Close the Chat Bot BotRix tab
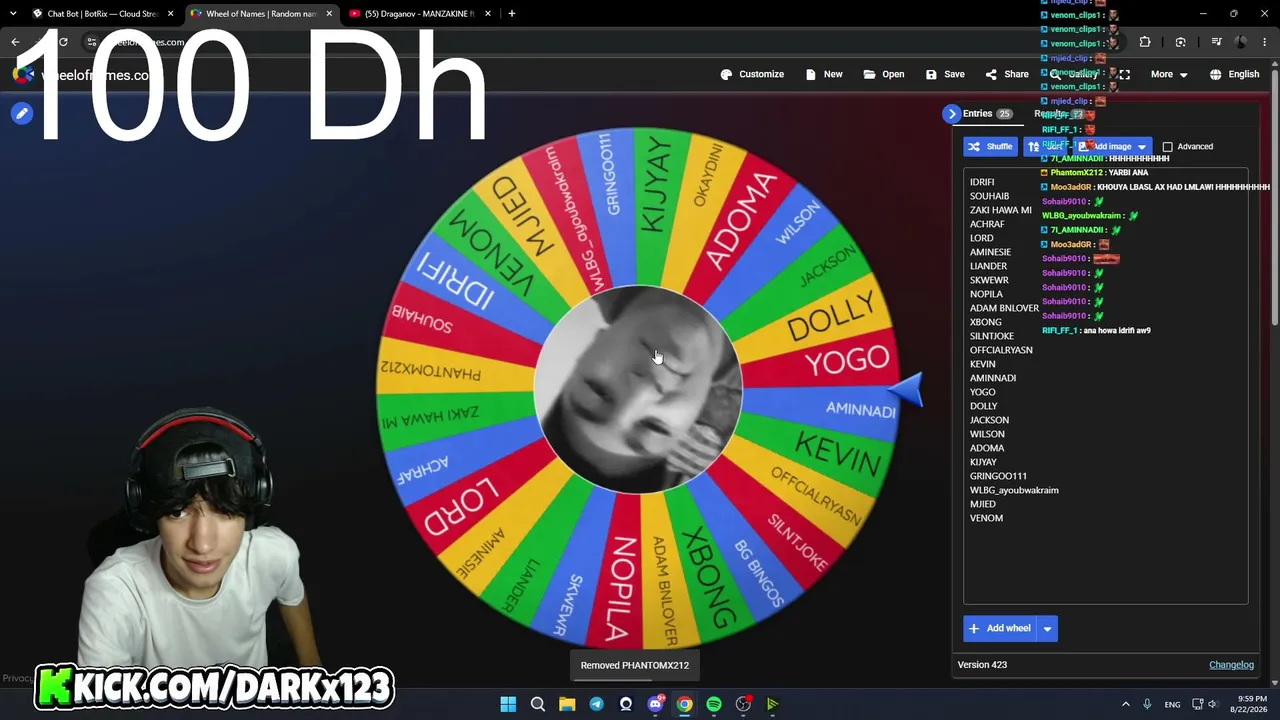The height and width of the screenshot is (720, 1280). tap(171, 14)
